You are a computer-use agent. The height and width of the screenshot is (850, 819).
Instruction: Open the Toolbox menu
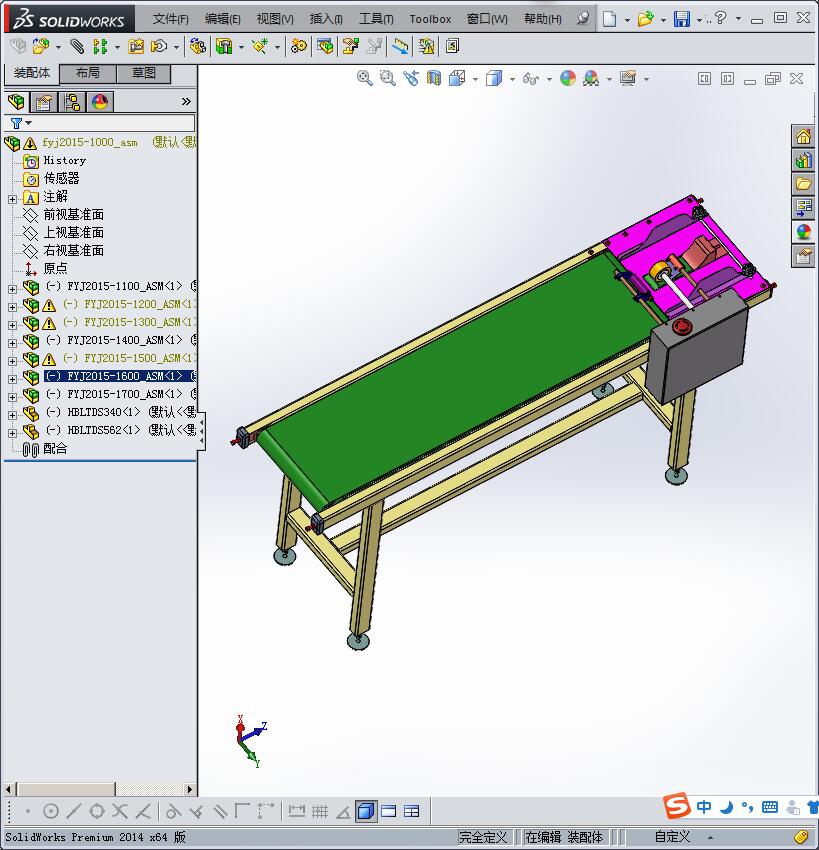pyautogui.click(x=430, y=19)
